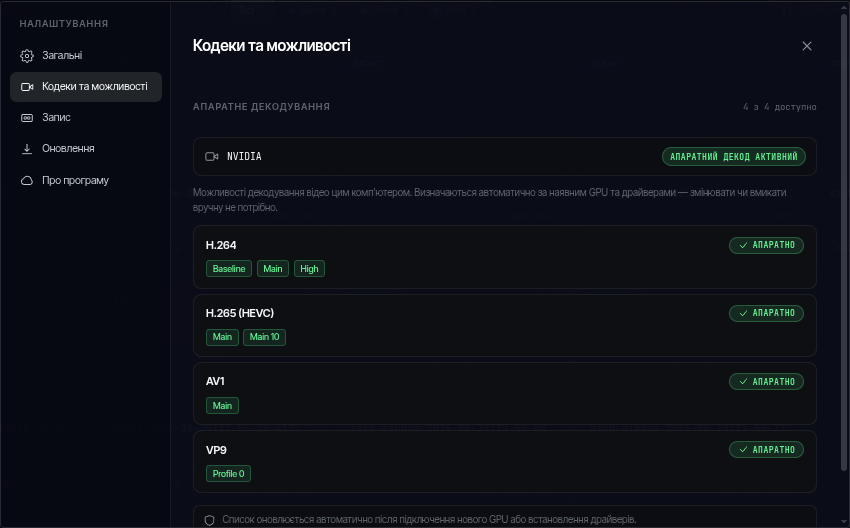
Task: Click the АПАРАТНИЙ ДЕКОД АКТИВНИЙ badge
Action: (733, 157)
